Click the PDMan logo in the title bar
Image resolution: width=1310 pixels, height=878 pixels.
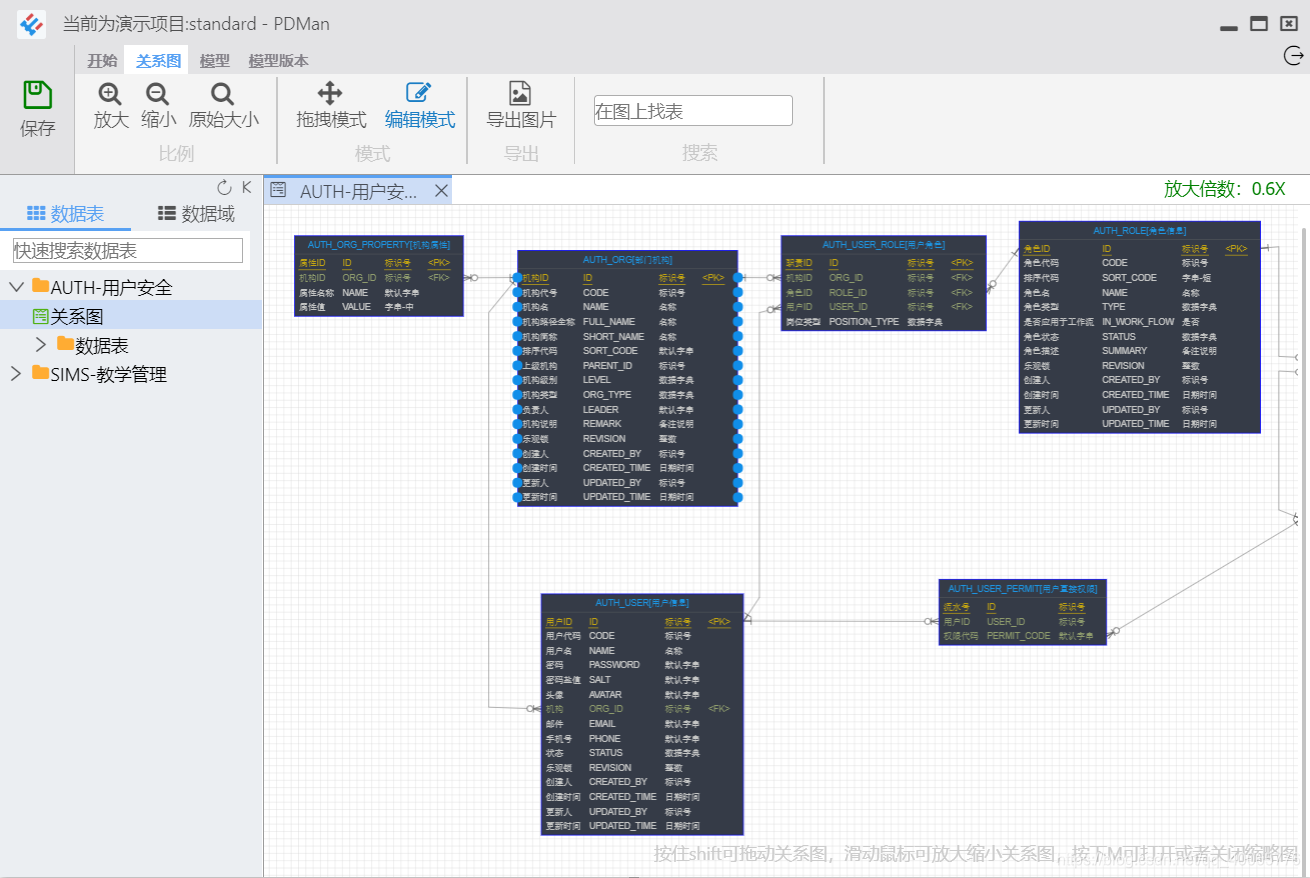pos(32,24)
